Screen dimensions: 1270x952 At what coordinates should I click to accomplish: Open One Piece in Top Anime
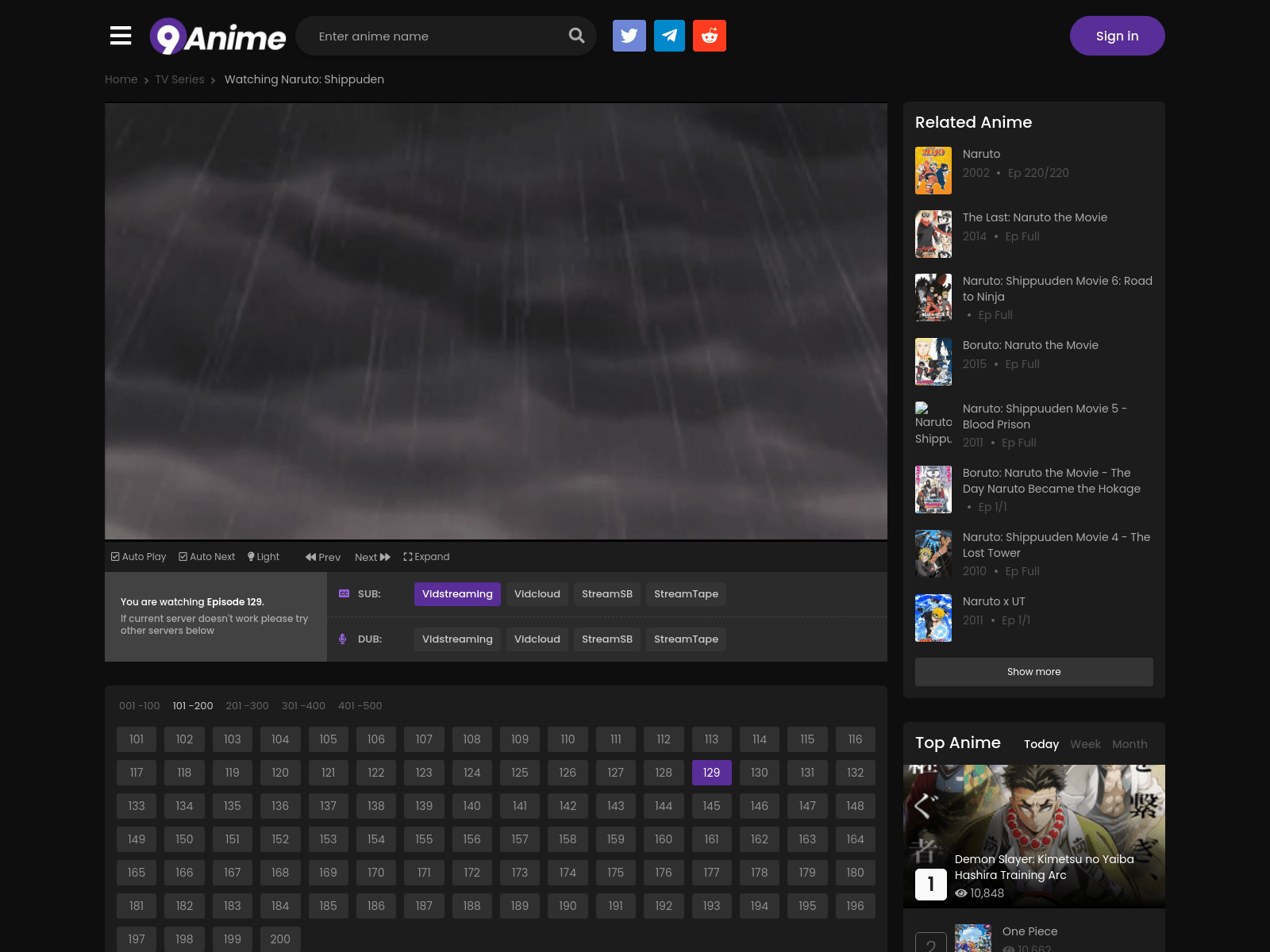click(1029, 931)
